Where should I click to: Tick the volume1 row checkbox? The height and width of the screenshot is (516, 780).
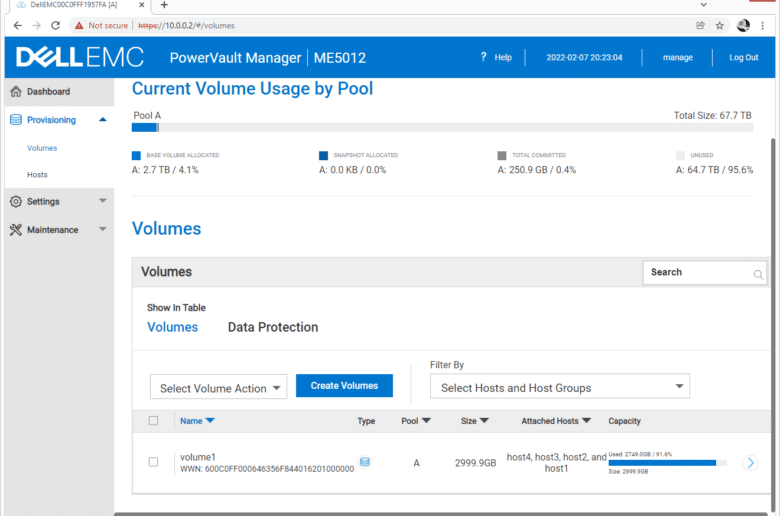[x=153, y=462]
